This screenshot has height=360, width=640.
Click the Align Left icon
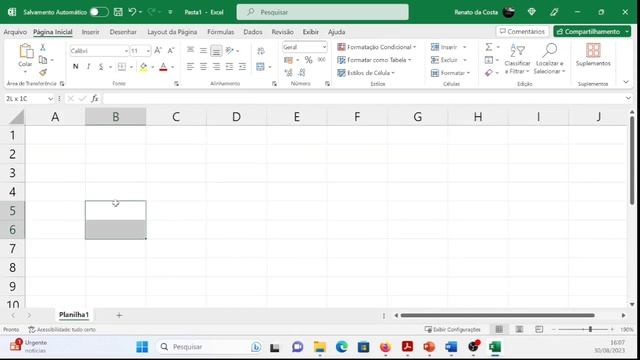pos(190,67)
